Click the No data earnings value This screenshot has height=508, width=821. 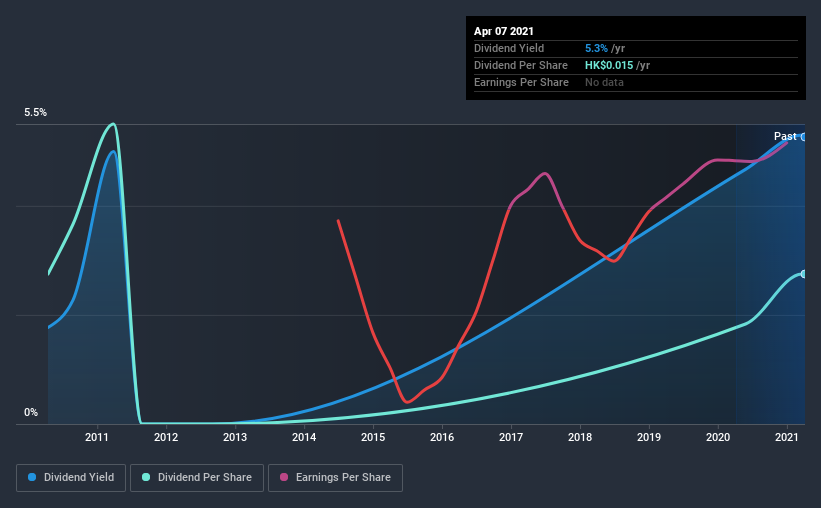604,82
